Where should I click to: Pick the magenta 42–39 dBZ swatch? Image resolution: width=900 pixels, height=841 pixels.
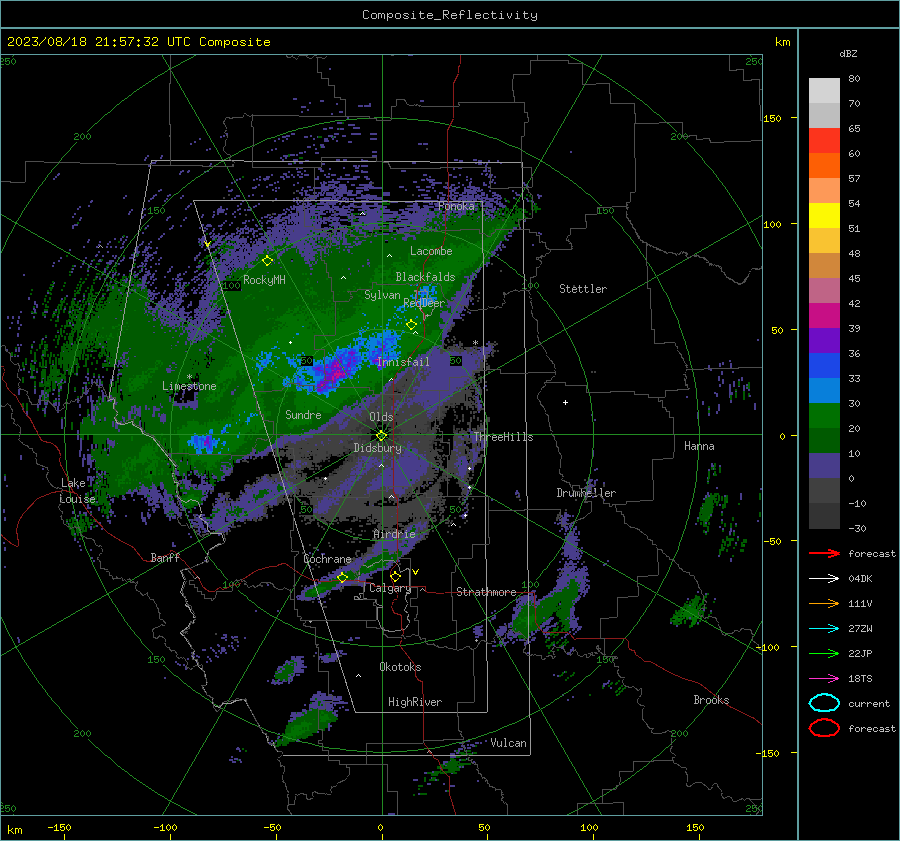[x=824, y=316]
